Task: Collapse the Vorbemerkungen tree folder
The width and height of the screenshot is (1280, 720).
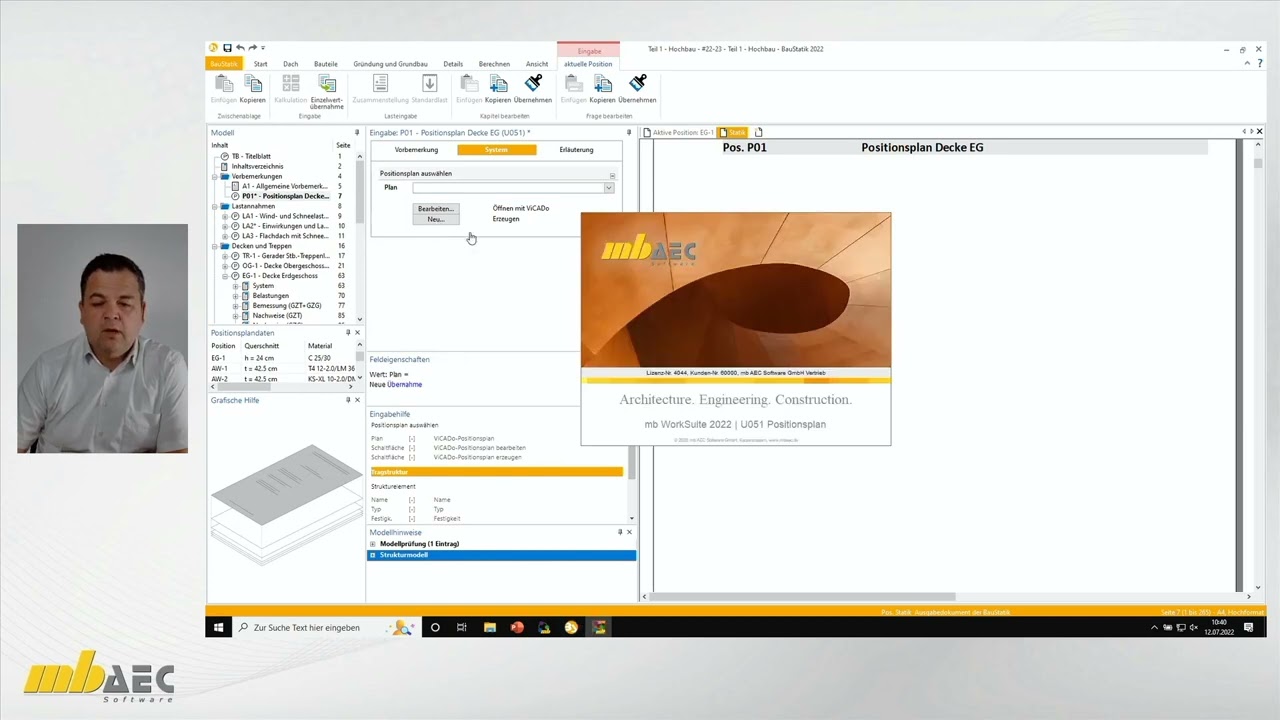Action: [x=215, y=177]
